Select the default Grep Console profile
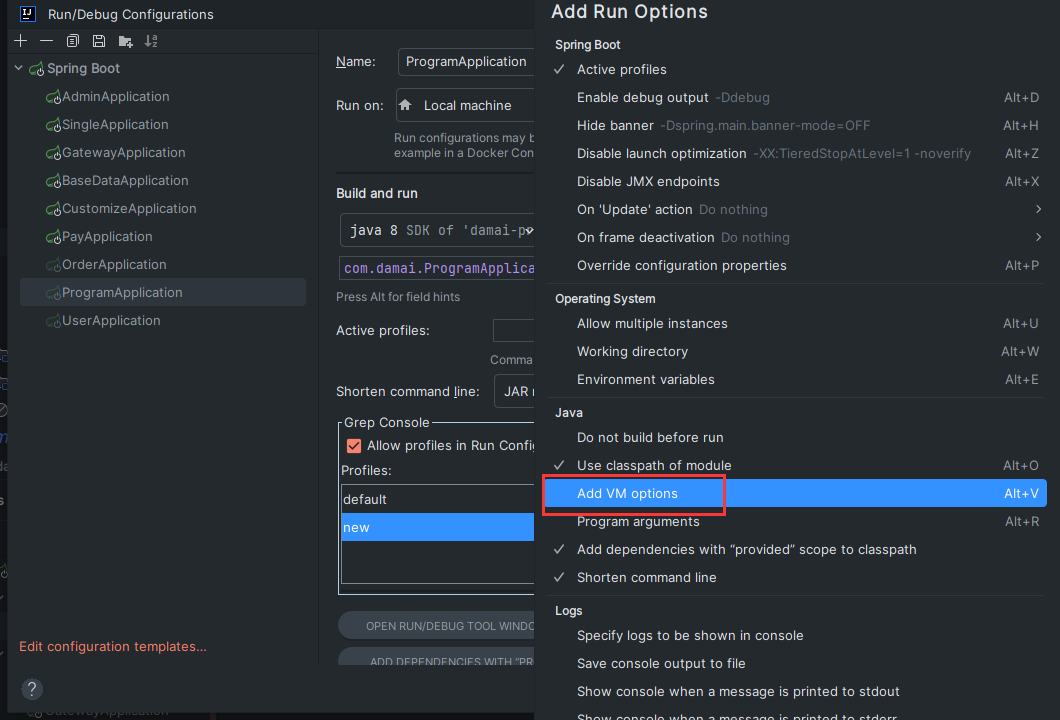Screen dimensions: 1060x720 click(x=437, y=499)
